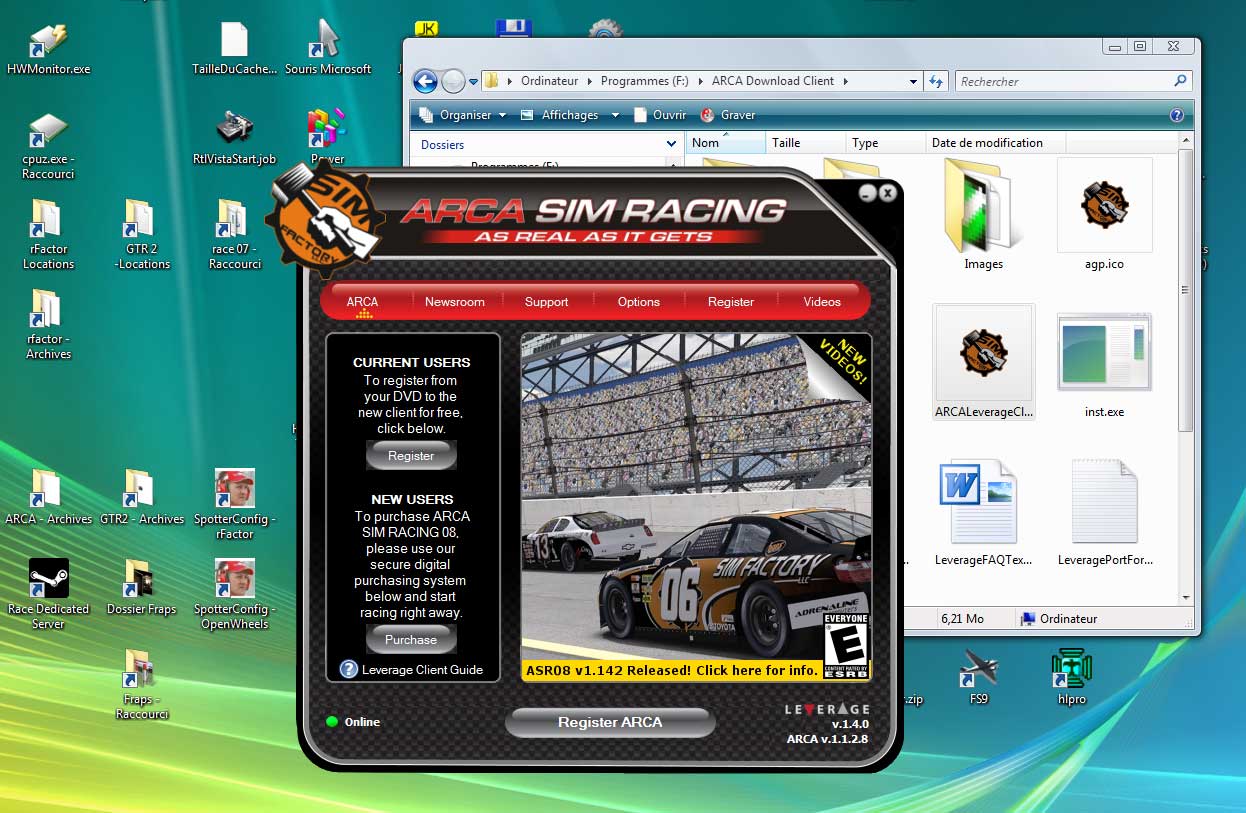Collapse the Dossiers pane chevron
Screen dimensions: 1246x813
[x=671, y=144]
